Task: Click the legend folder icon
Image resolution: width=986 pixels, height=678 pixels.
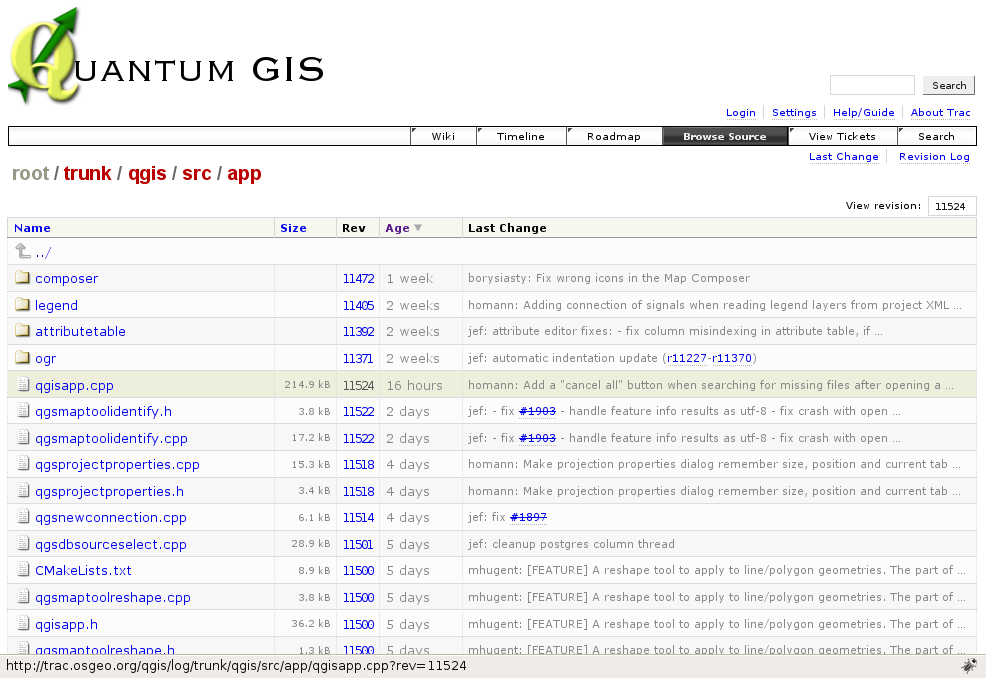Action: click(23, 304)
